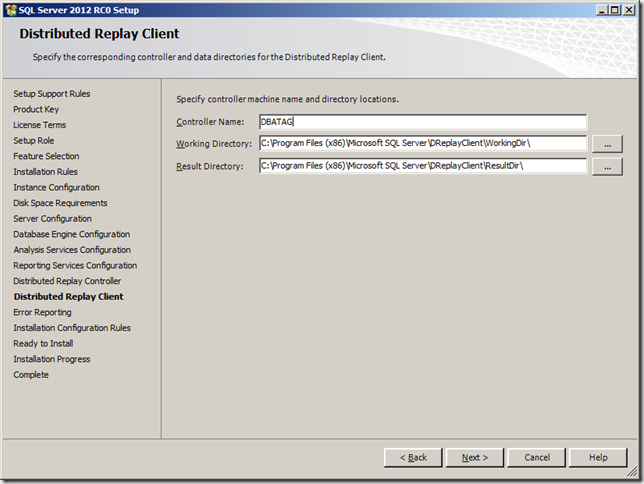
Task: Select Distributed Replay Client step in sidebar
Action: pyautogui.click(x=69, y=297)
